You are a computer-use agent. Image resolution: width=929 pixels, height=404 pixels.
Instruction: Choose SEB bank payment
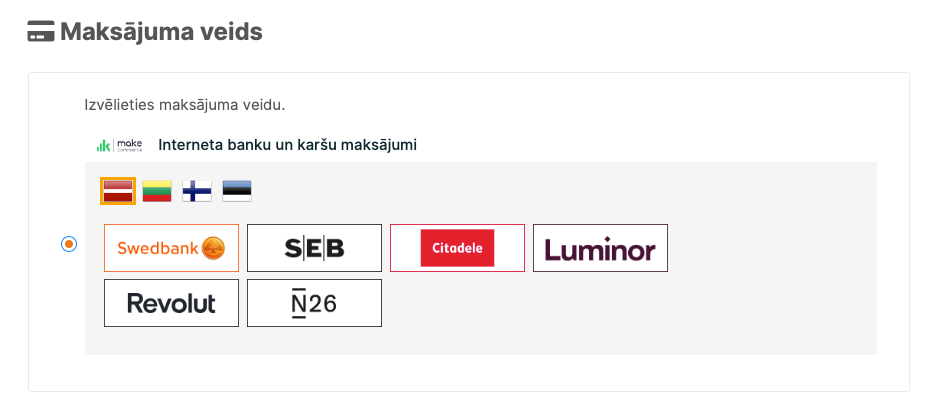[x=314, y=248]
